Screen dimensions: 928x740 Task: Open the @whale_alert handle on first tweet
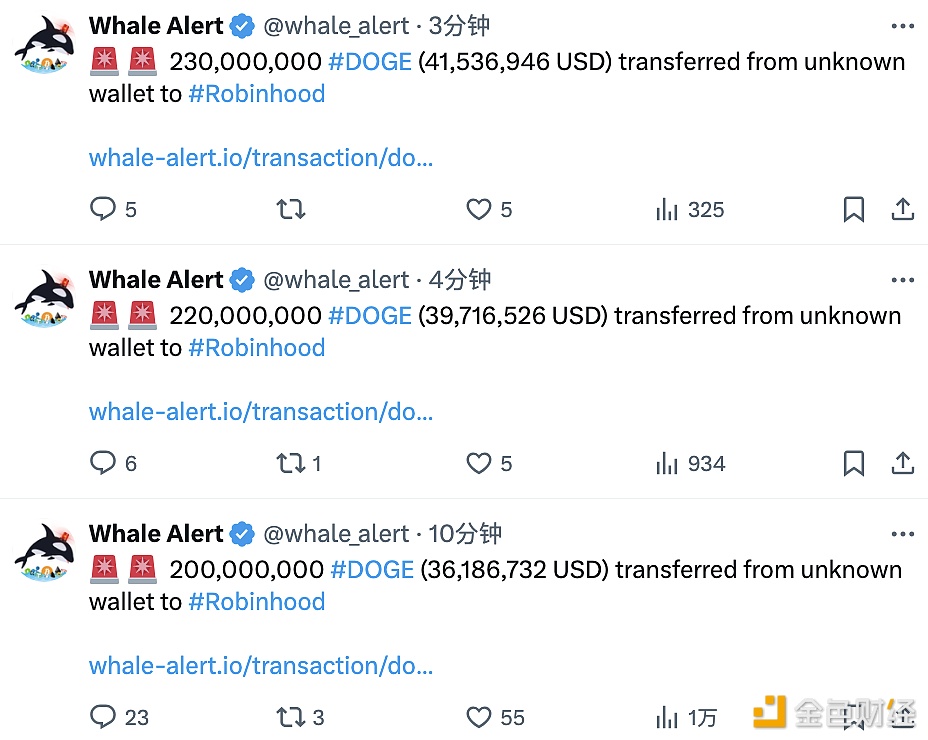click(336, 26)
